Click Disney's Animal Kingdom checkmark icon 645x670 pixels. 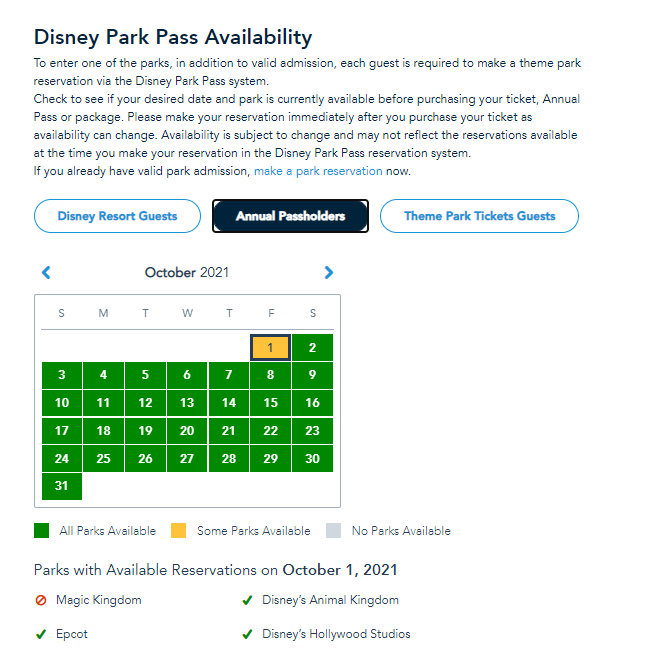[x=247, y=601]
